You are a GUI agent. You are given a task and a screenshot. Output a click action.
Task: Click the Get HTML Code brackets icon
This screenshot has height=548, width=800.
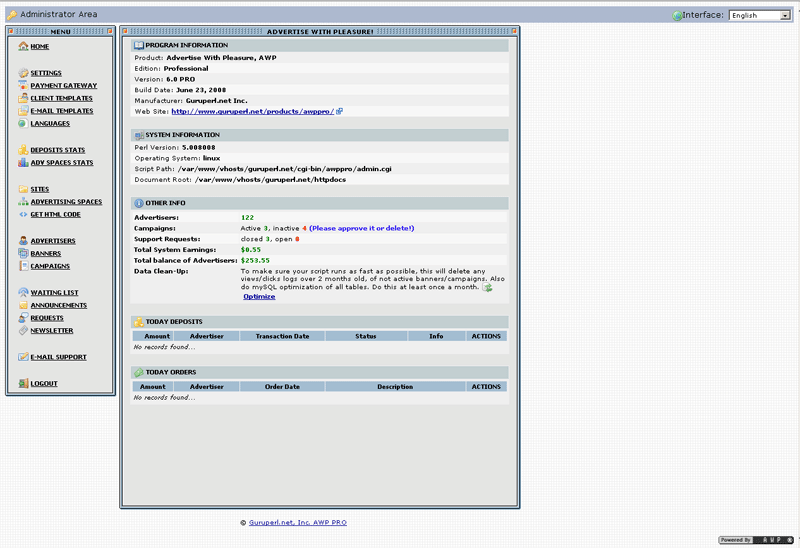(x=23, y=214)
